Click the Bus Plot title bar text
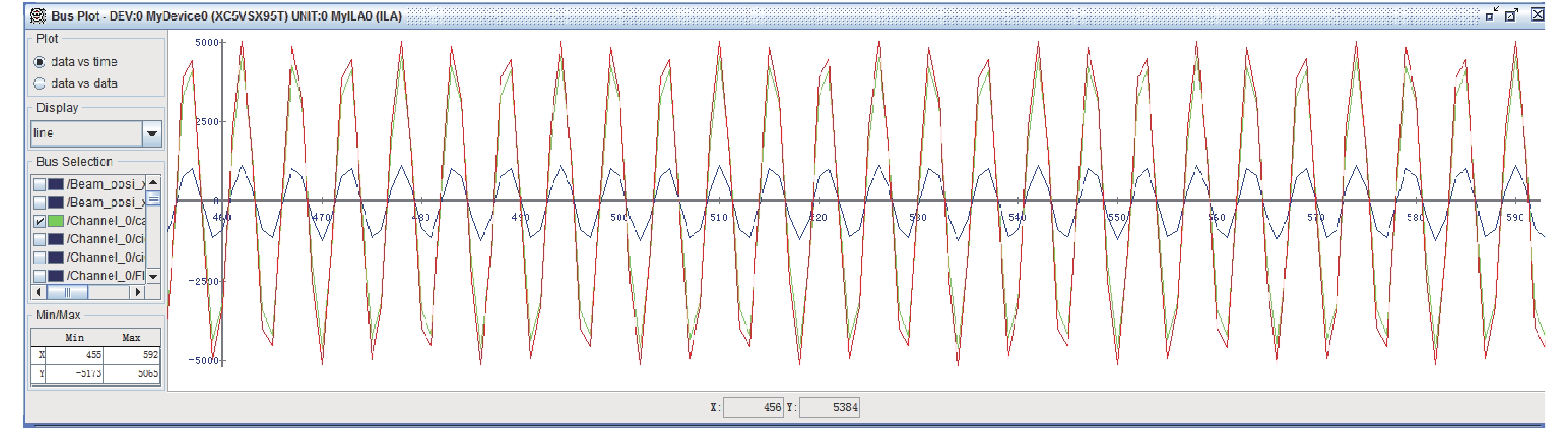Screen dimensions: 1568x430 coord(226,16)
